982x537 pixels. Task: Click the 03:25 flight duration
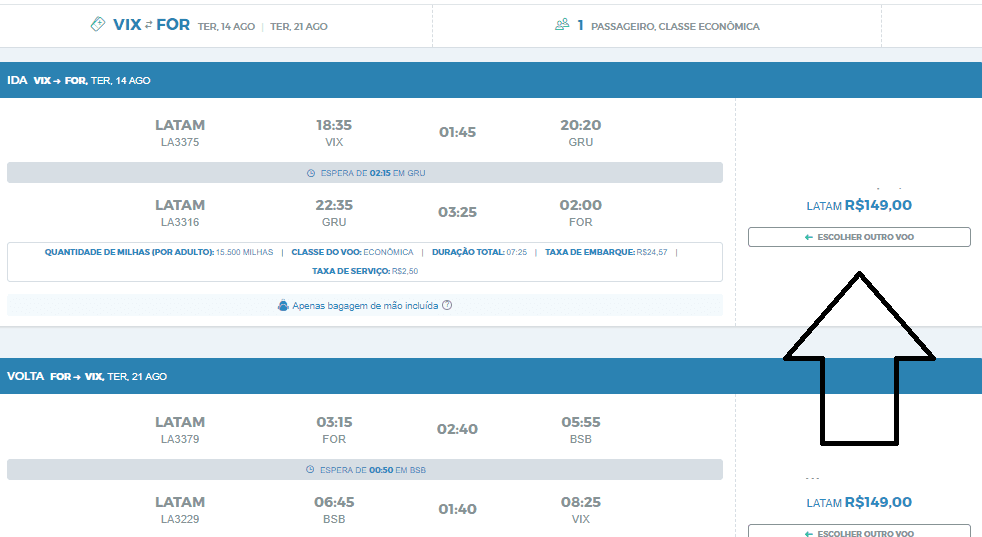point(457,212)
